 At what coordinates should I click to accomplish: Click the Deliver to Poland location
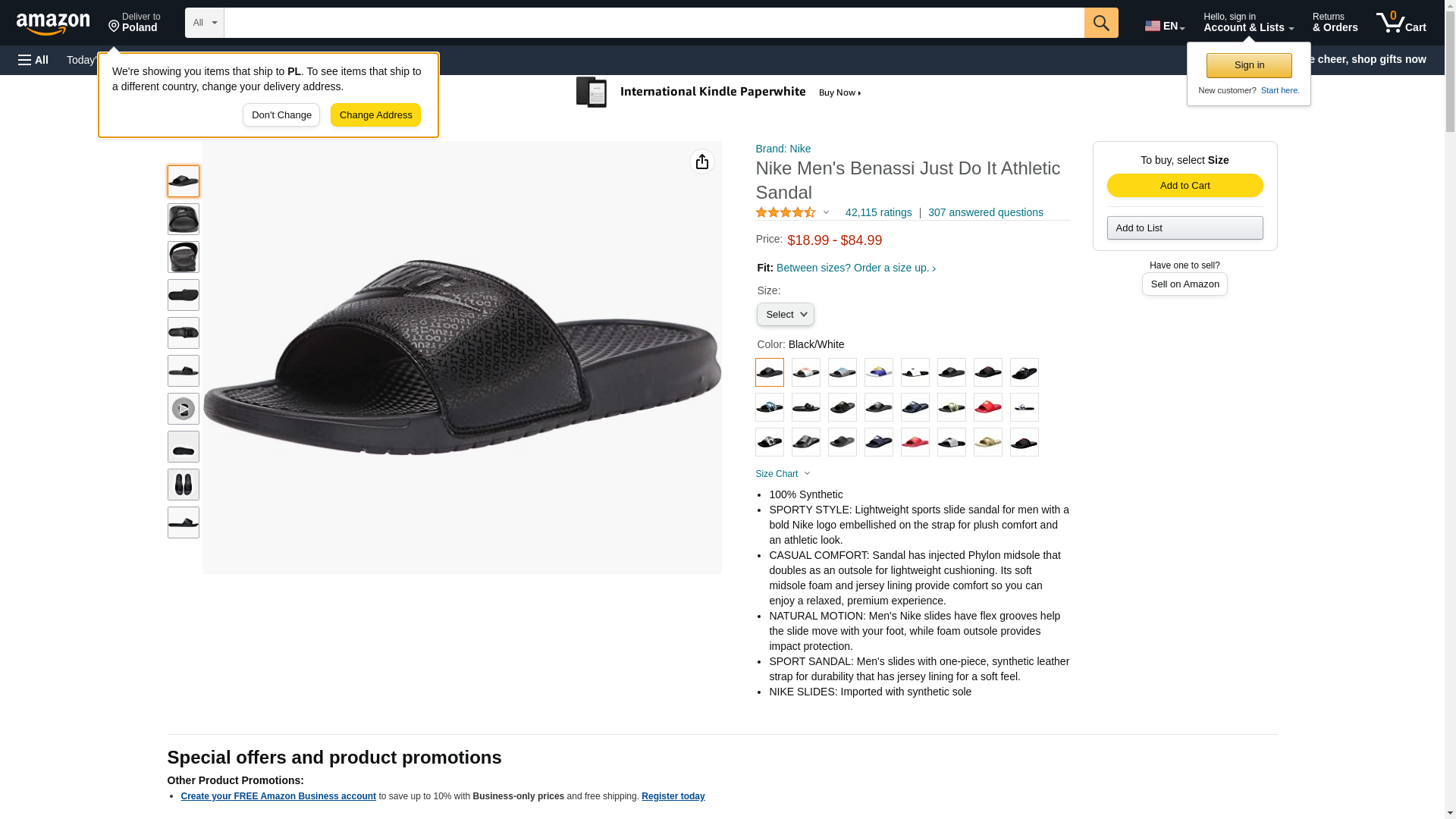(134, 23)
